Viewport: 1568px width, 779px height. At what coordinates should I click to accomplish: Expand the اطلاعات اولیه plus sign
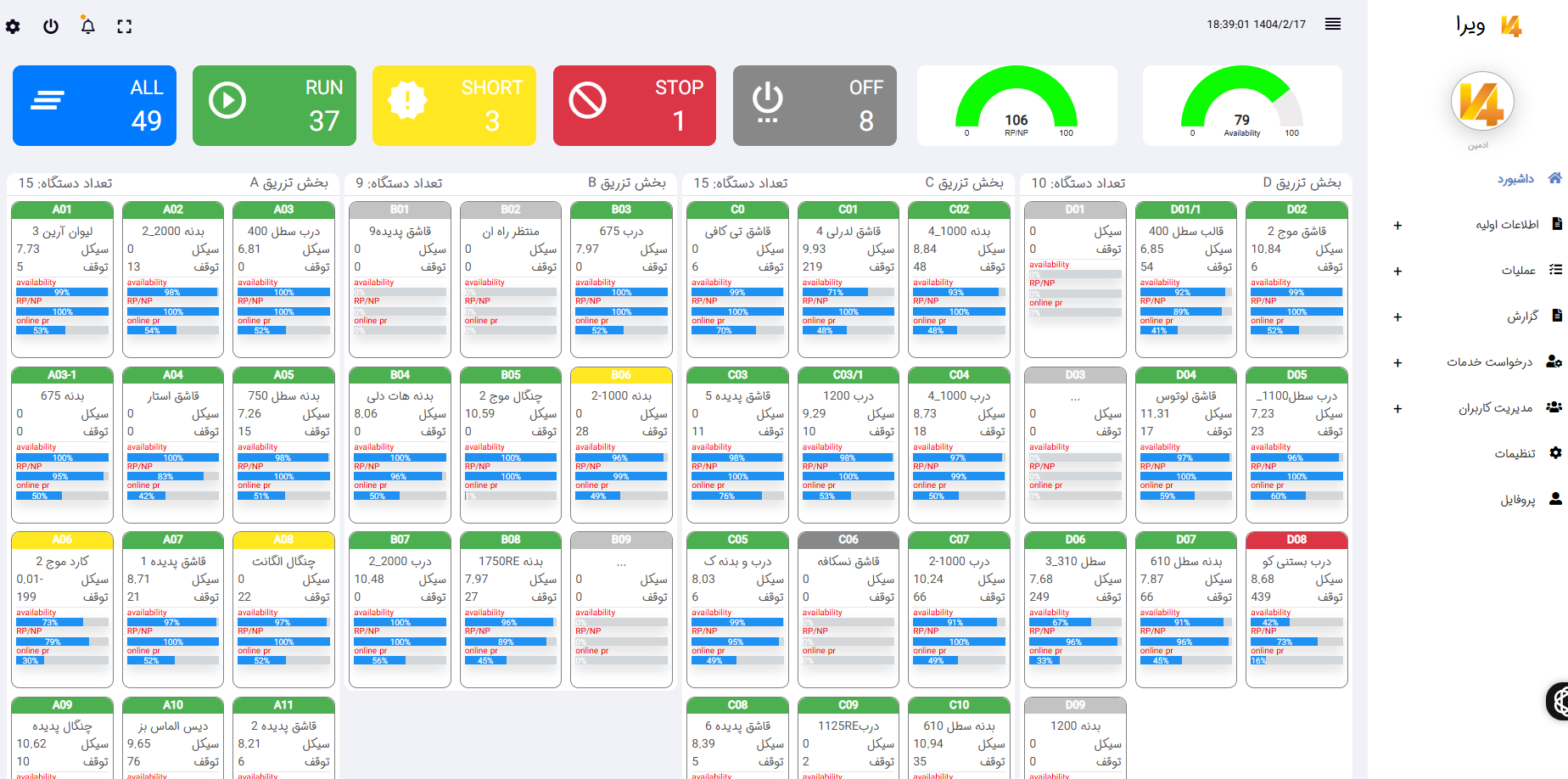[1397, 226]
